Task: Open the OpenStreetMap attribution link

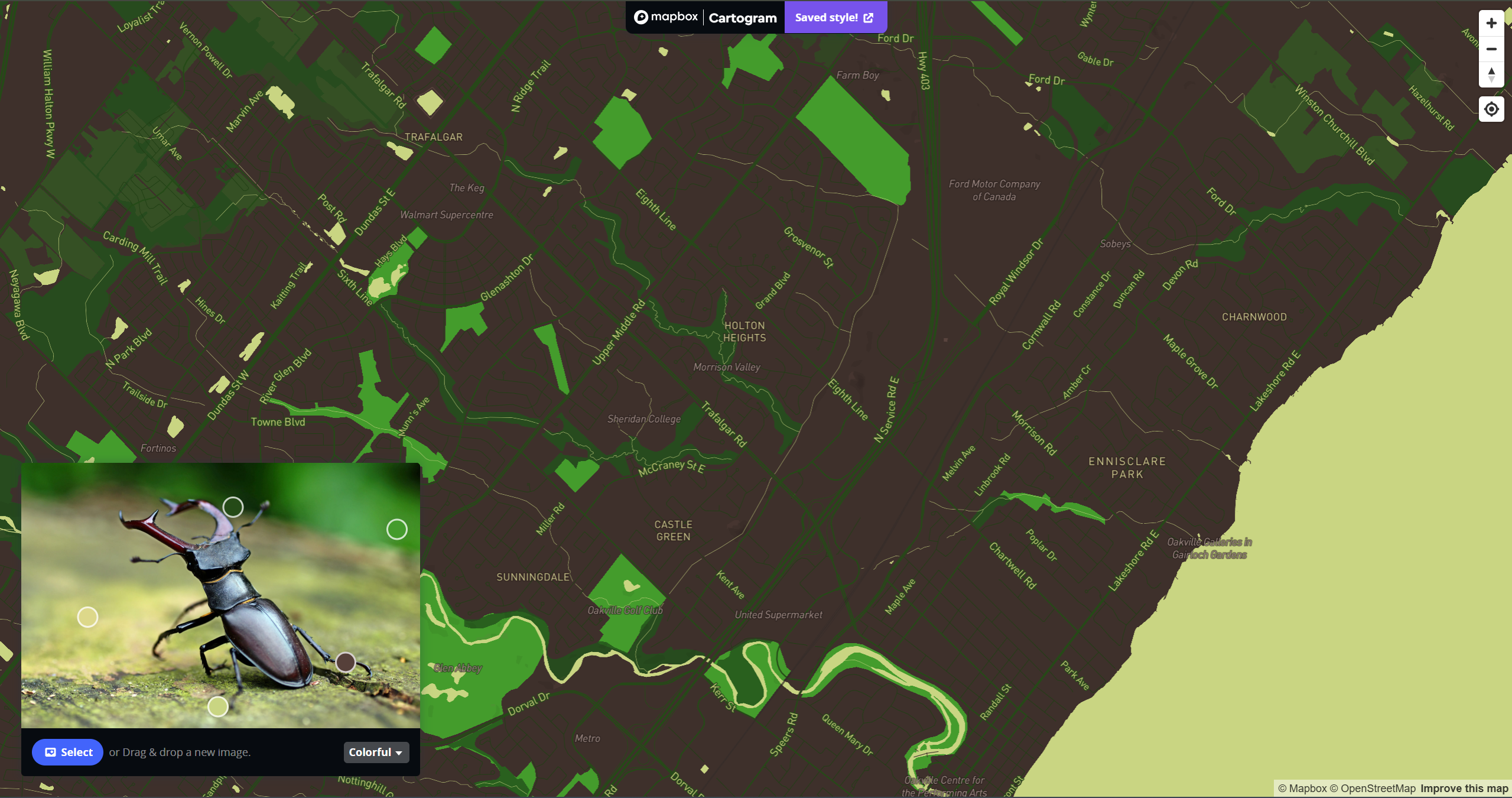Action: [x=1377, y=788]
